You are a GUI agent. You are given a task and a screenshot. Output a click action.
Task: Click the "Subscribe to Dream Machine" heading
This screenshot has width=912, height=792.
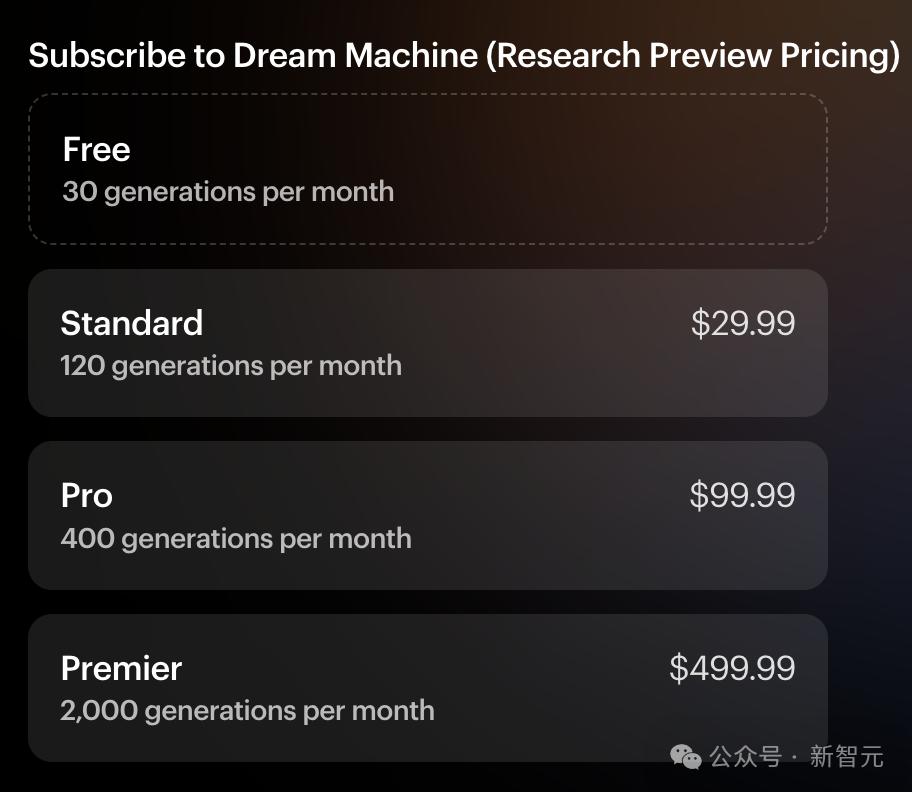[x=253, y=55]
